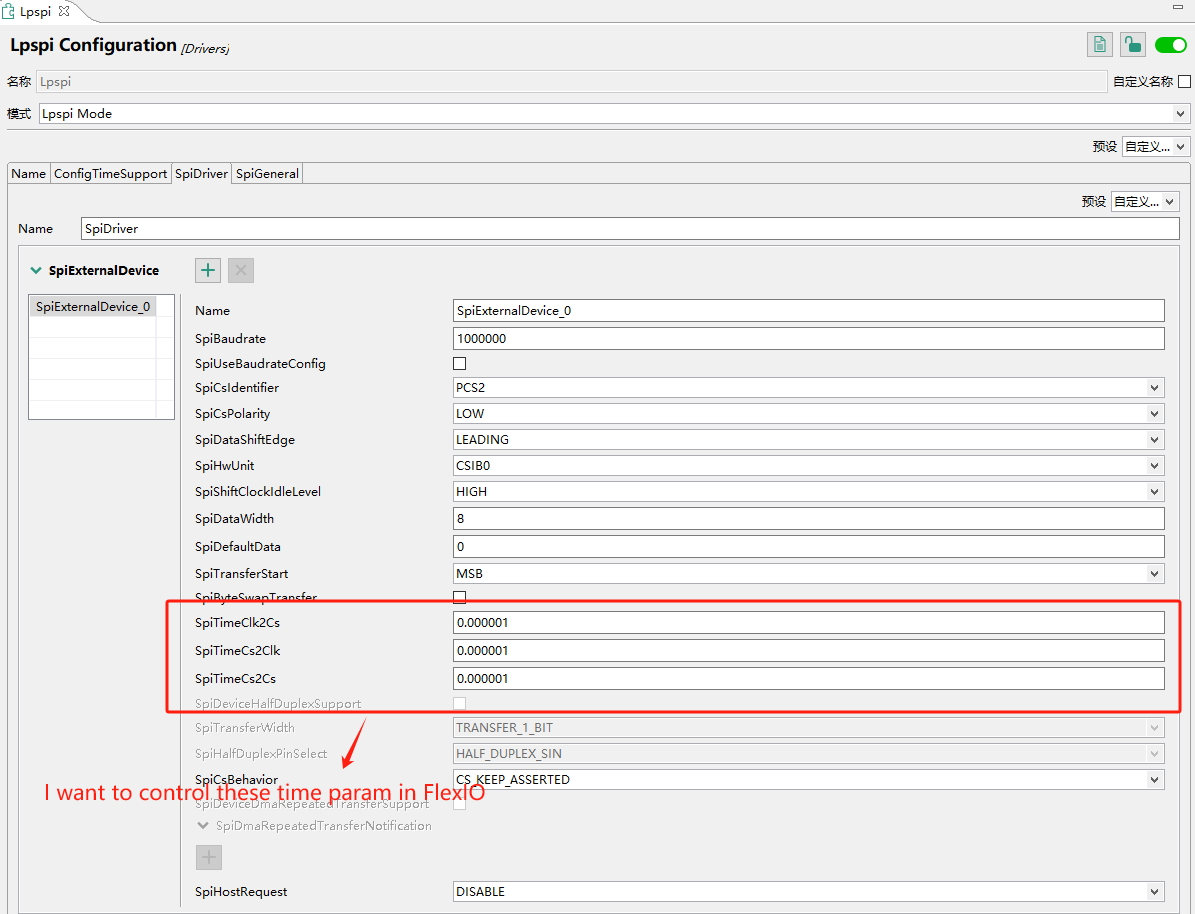Close the Lpspi editor tab
This screenshot has height=914, width=1195.
click(x=65, y=10)
